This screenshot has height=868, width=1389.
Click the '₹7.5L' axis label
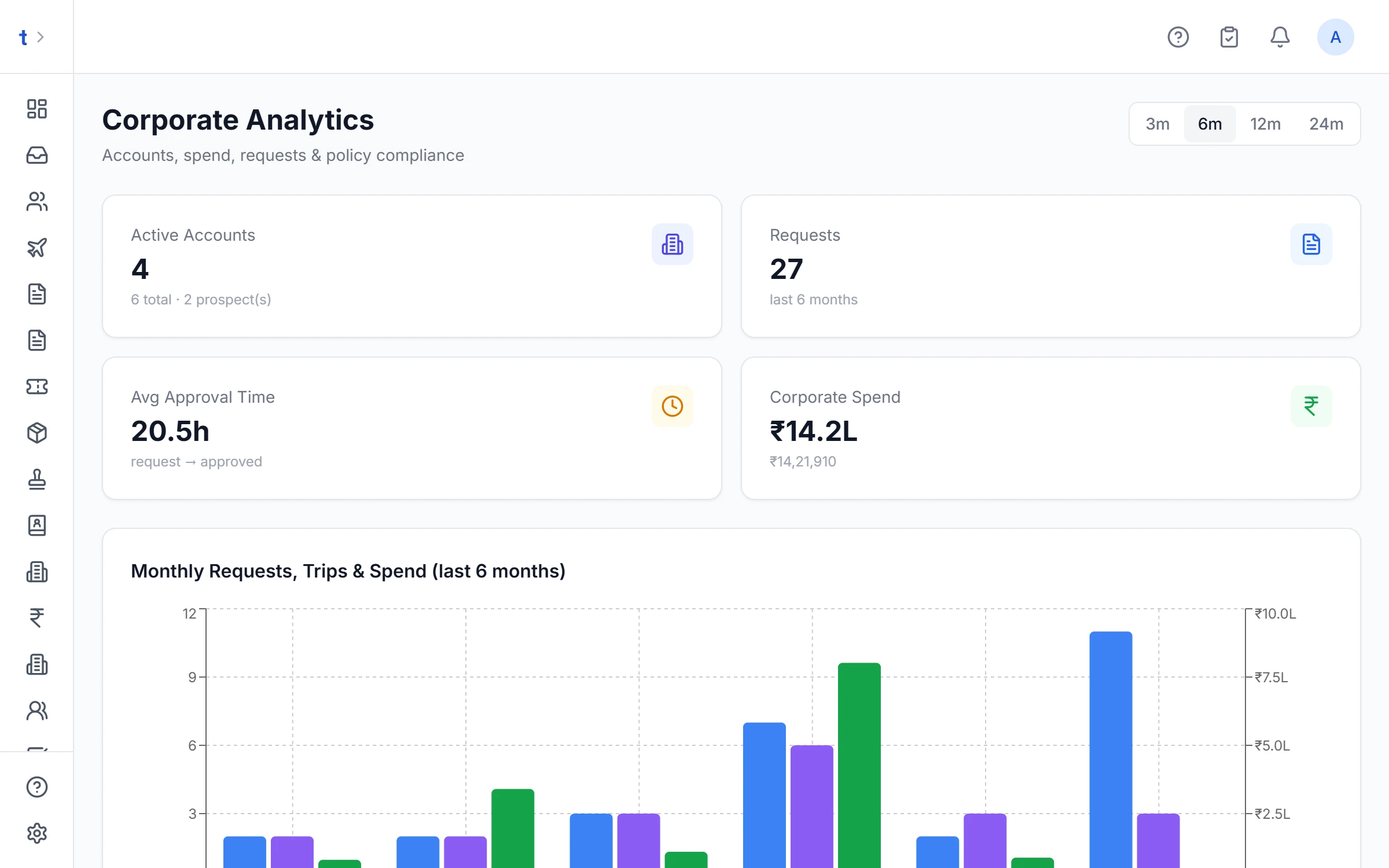(x=1271, y=677)
